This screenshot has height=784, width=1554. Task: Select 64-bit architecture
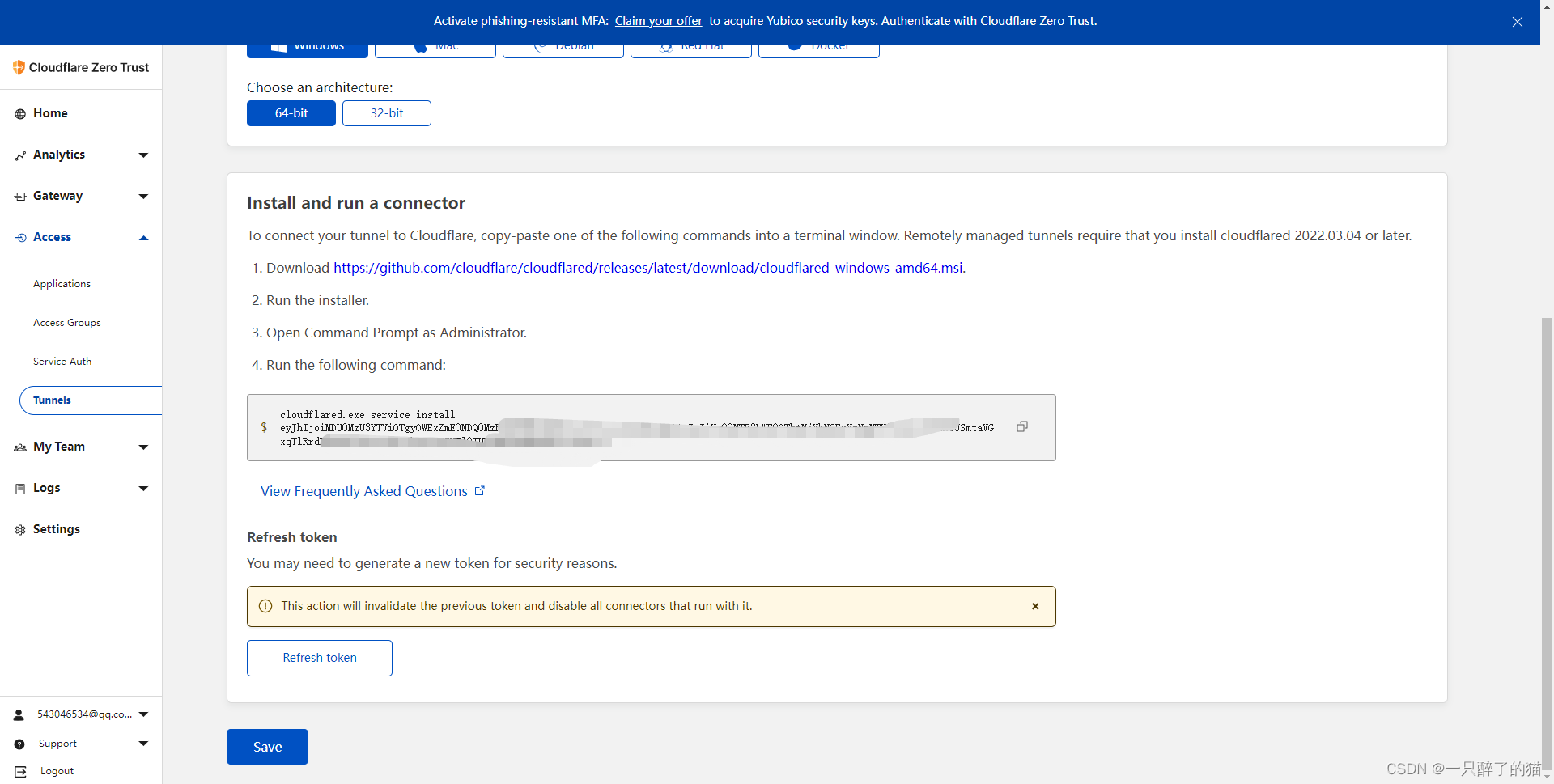click(291, 113)
